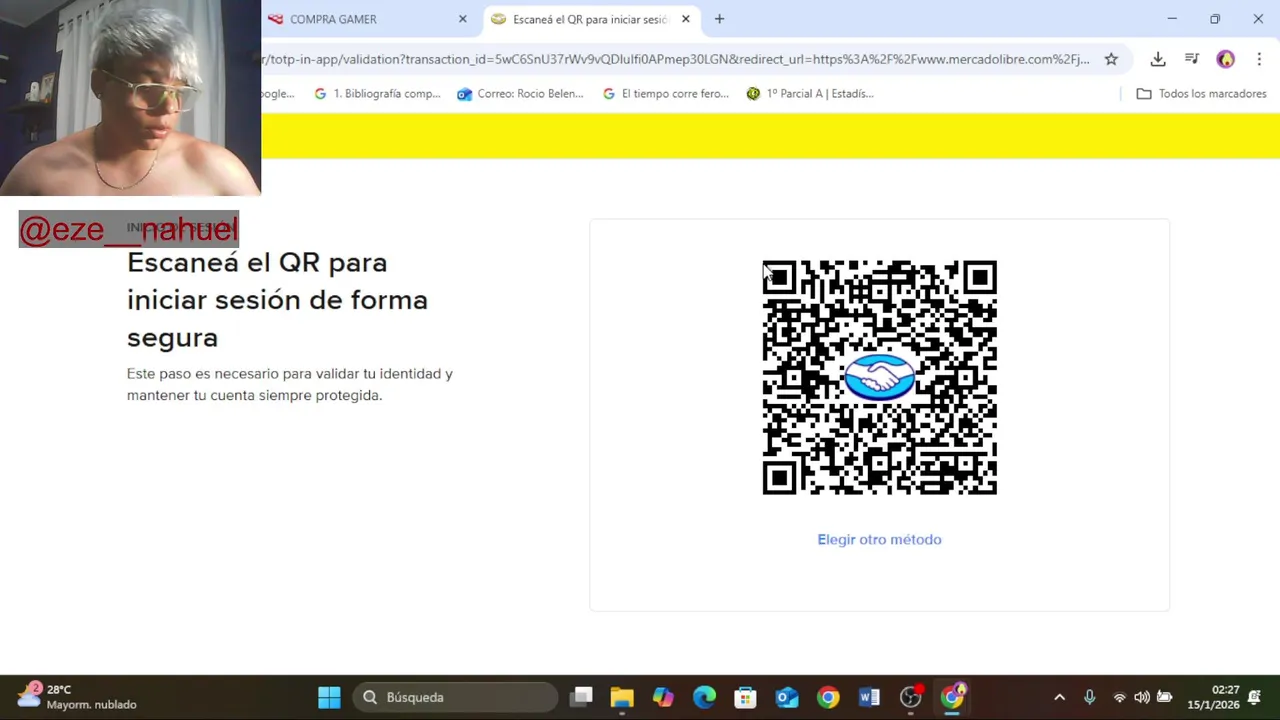1280x720 pixels.
Task: Open Task View on the taskbar
Action: (582, 697)
